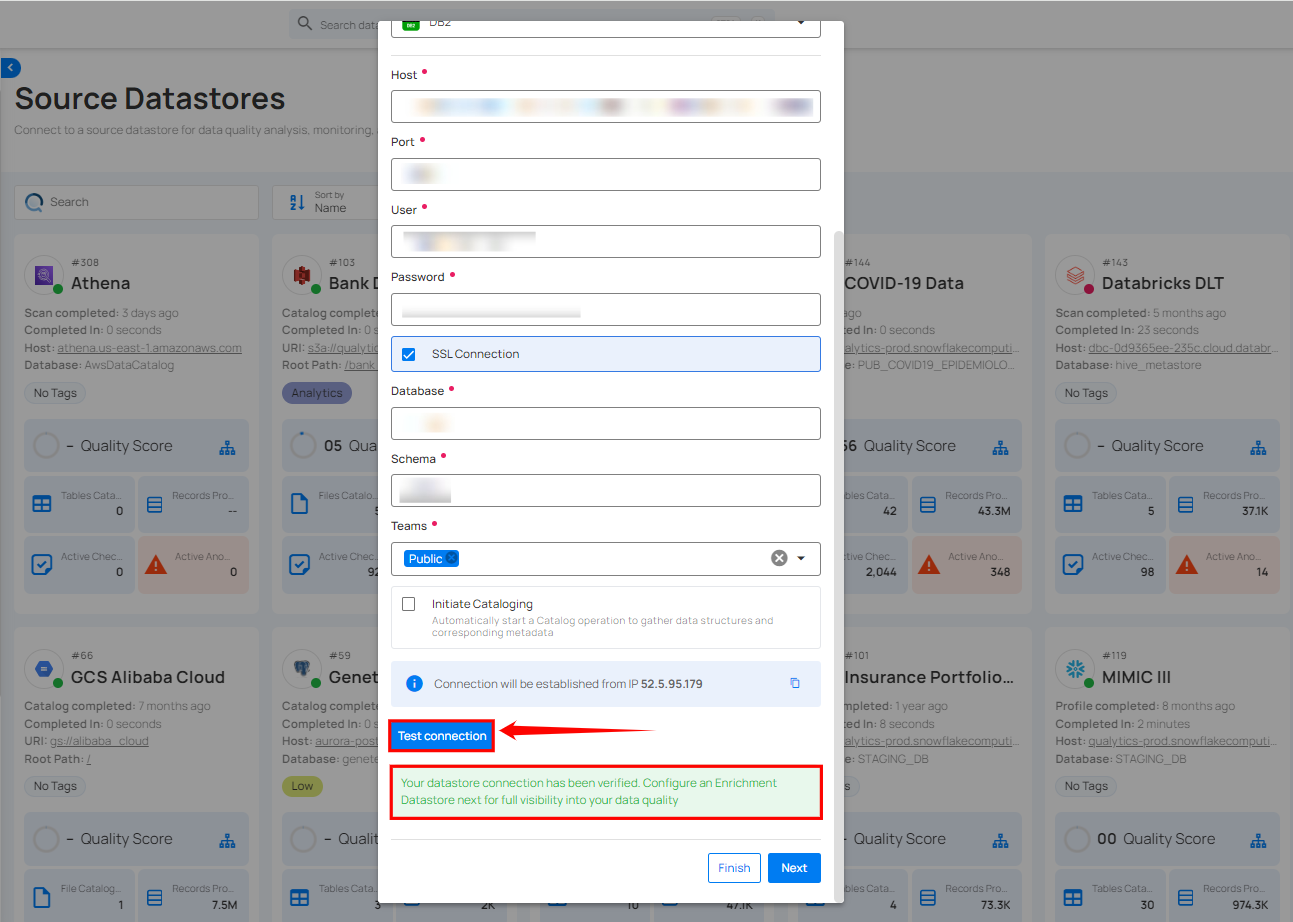Click Databricks DLT quality score tree icon
This screenshot has width=1293, height=922.
pyautogui.click(x=1258, y=447)
